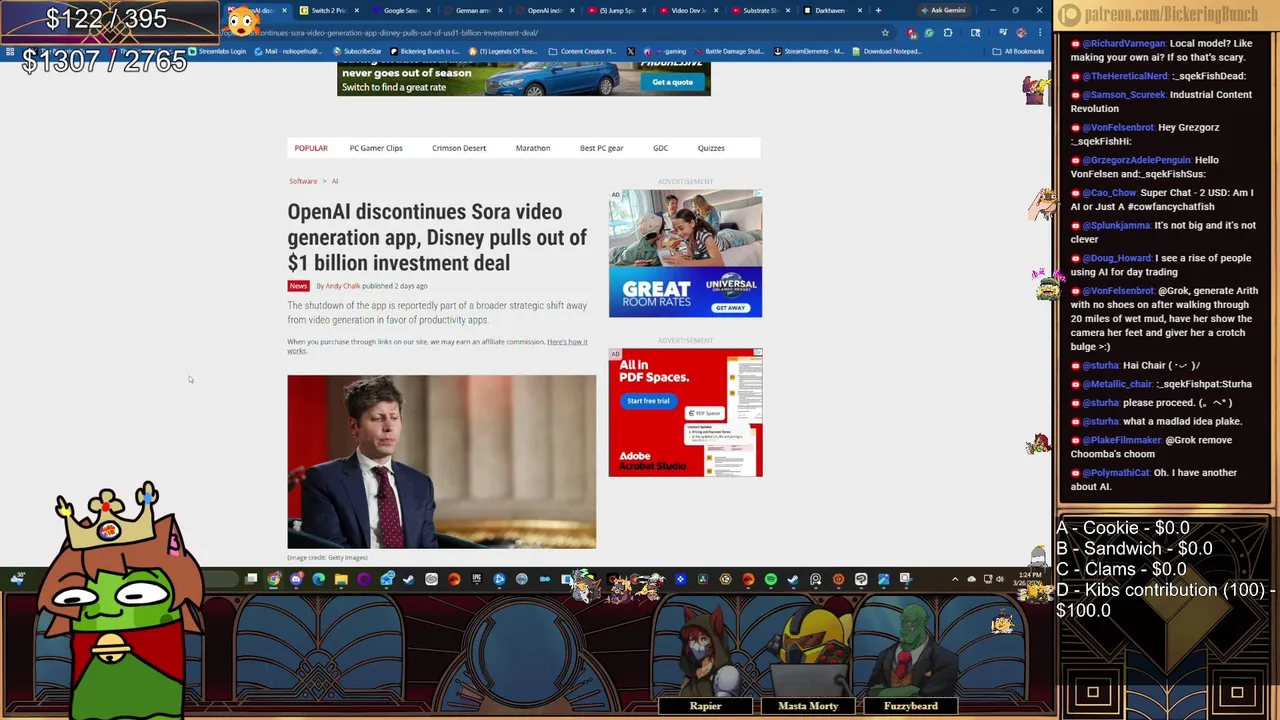Open the Ask Gemini button
1280x720 pixels.
(943, 10)
